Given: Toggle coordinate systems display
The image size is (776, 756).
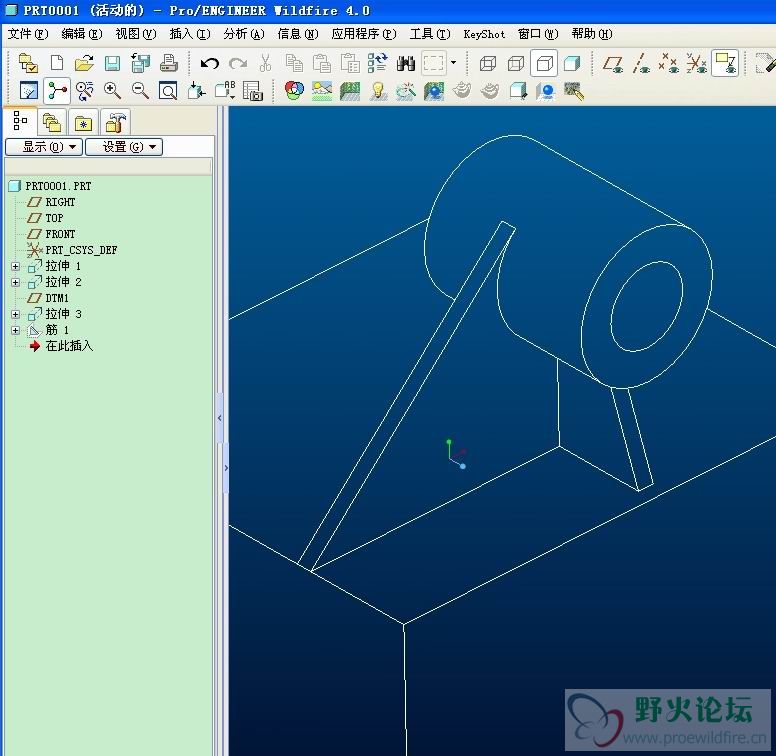Looking at the screenshot, I should (697, 63).
